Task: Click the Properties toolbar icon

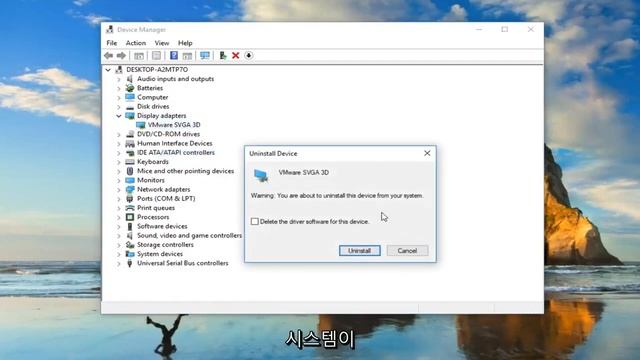Action: pyautogui.click(x=156, y=56)
